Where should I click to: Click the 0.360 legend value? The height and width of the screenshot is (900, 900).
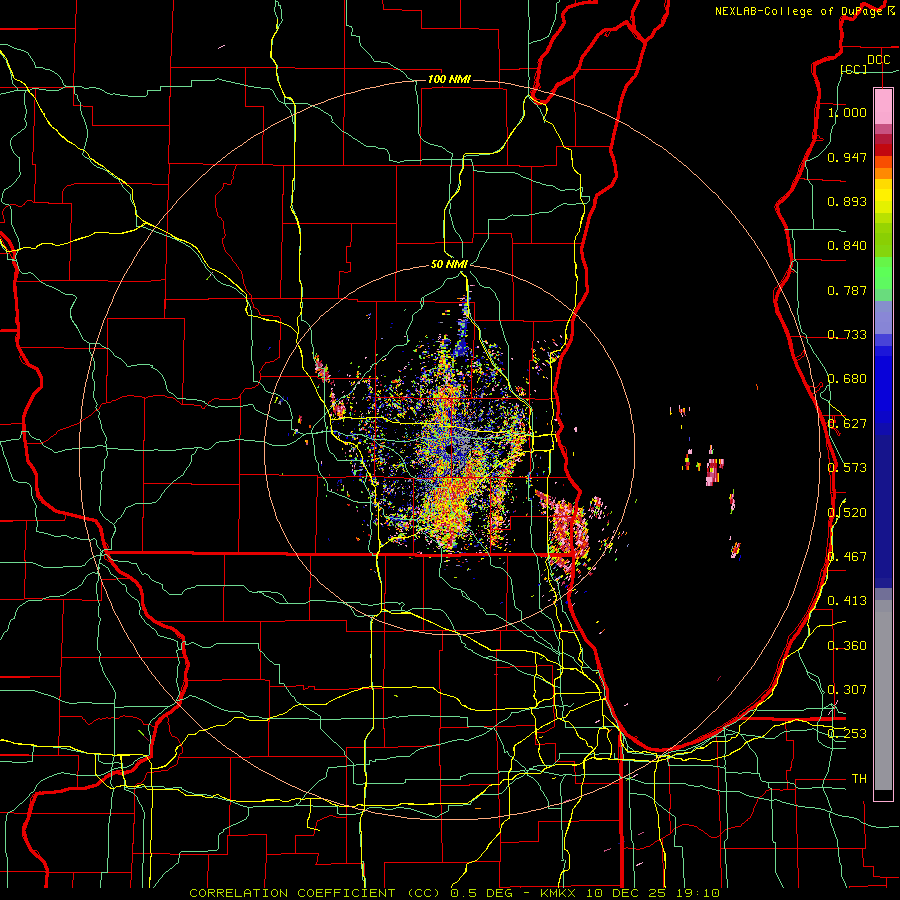pyautogui.click(x=847, y=646)
